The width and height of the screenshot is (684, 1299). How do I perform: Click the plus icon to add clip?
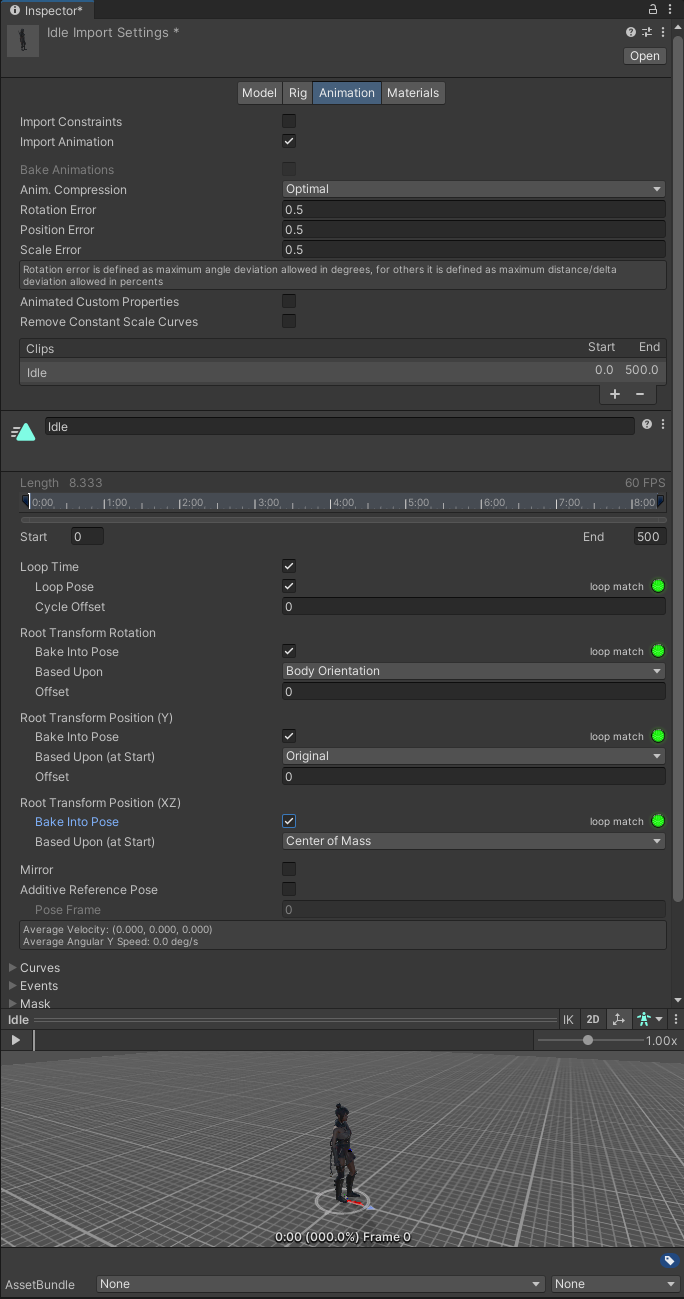[615, 394]
